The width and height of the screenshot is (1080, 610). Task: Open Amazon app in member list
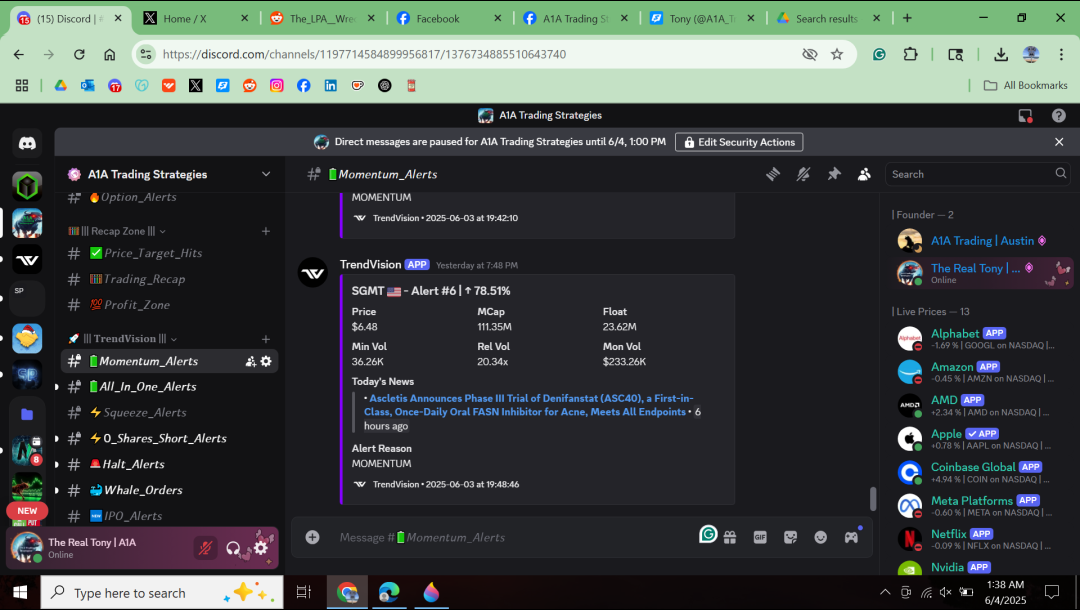982,372
